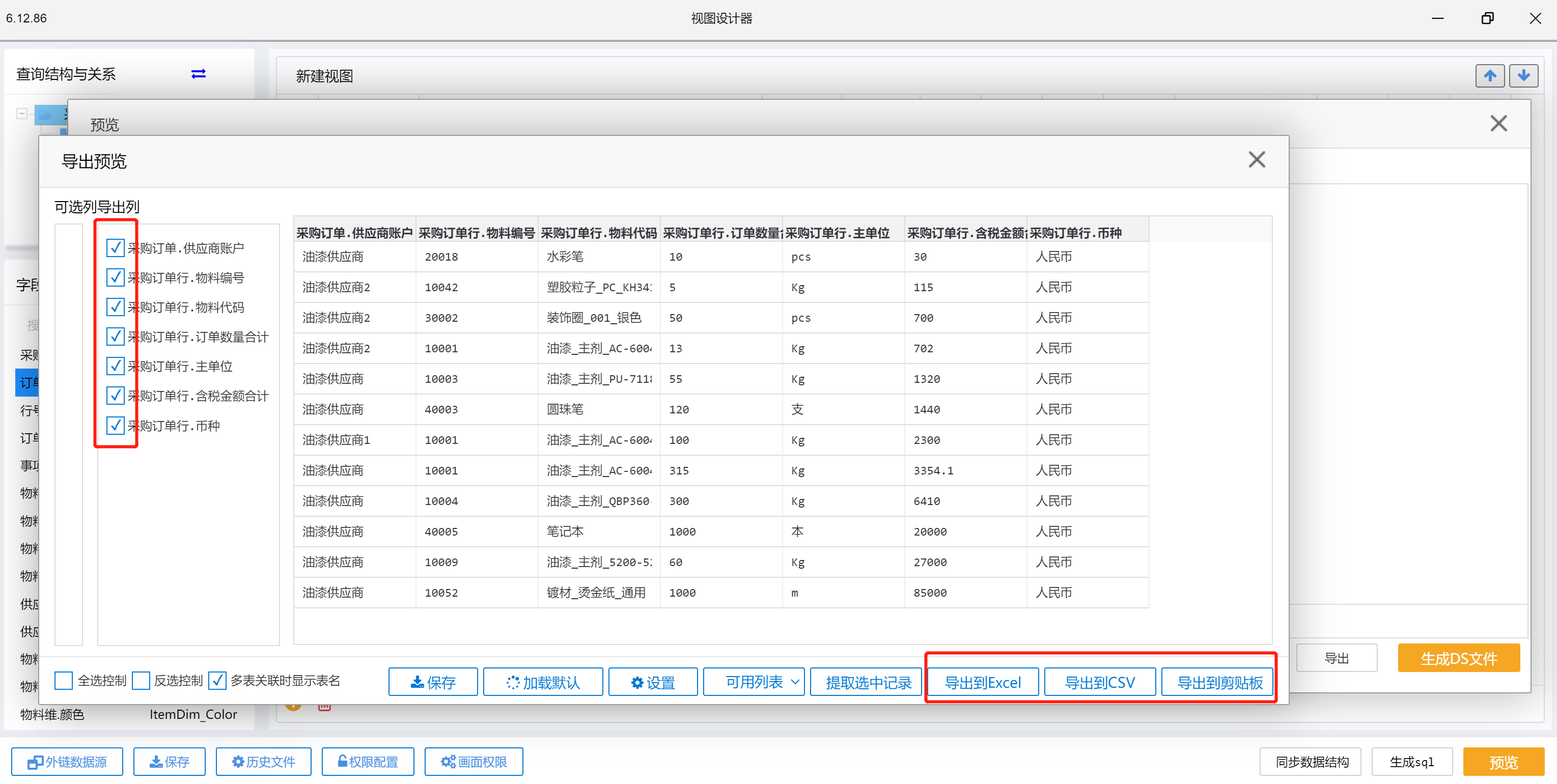
Task: Click the blue up arrow button
Action: [1490, 75]
